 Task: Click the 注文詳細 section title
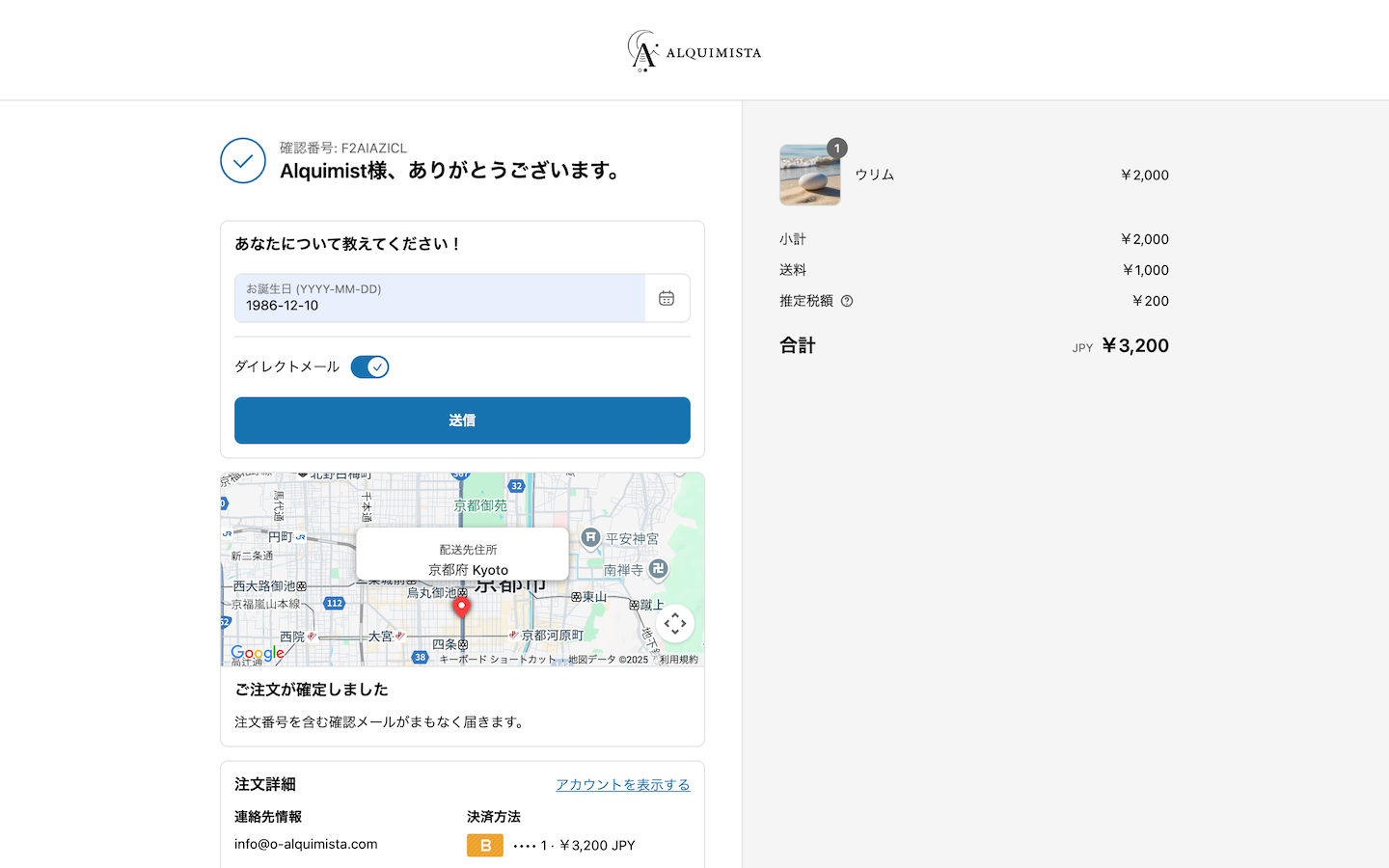(x=265, y=784)
